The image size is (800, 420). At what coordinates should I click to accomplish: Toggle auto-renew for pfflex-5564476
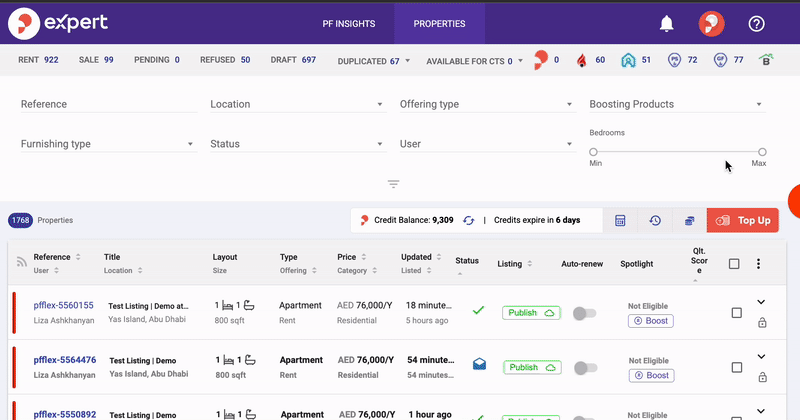point(585,368)
